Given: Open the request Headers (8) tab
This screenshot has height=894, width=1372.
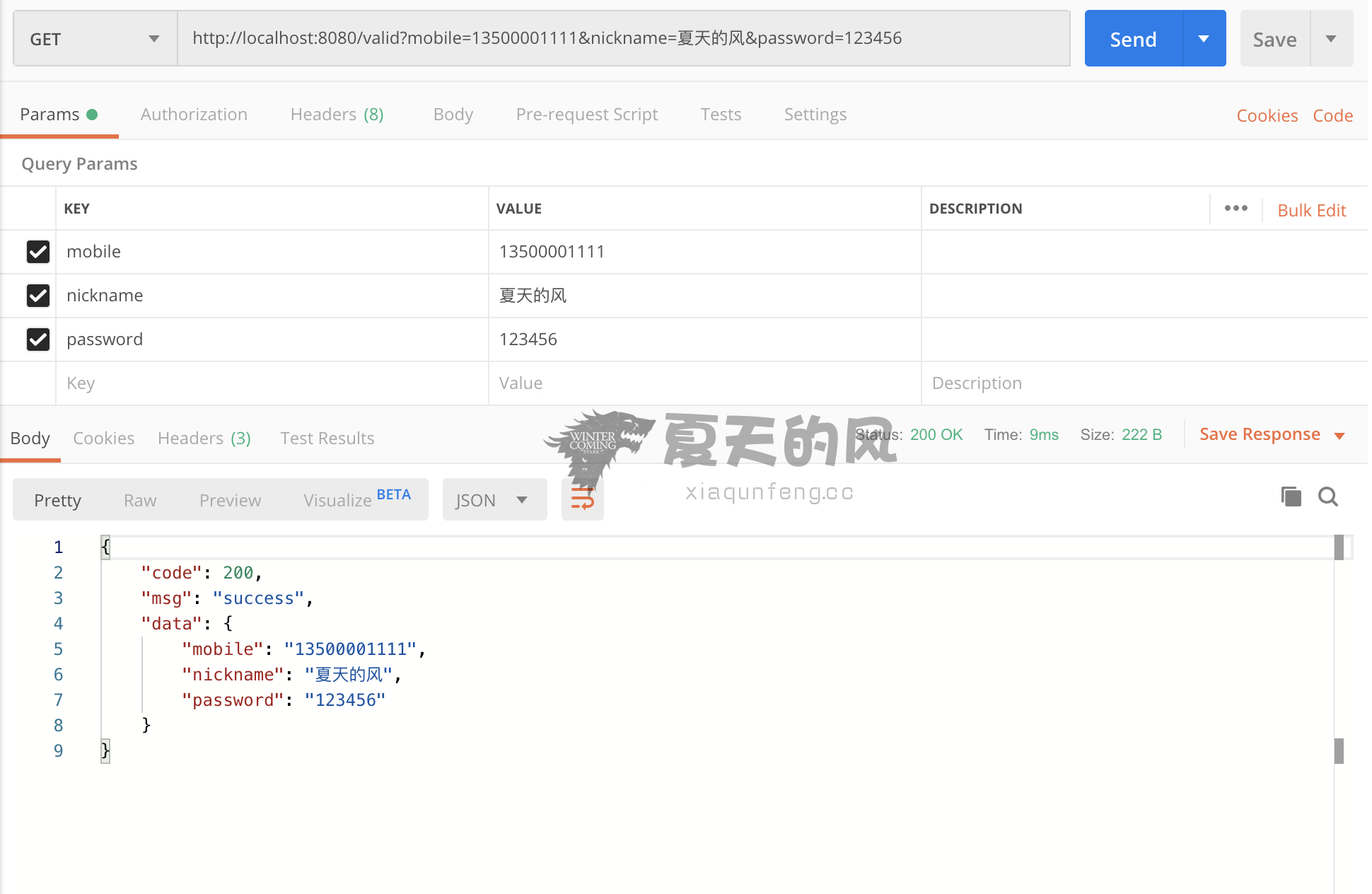Looking at the screenshot, I should point(337,115).
